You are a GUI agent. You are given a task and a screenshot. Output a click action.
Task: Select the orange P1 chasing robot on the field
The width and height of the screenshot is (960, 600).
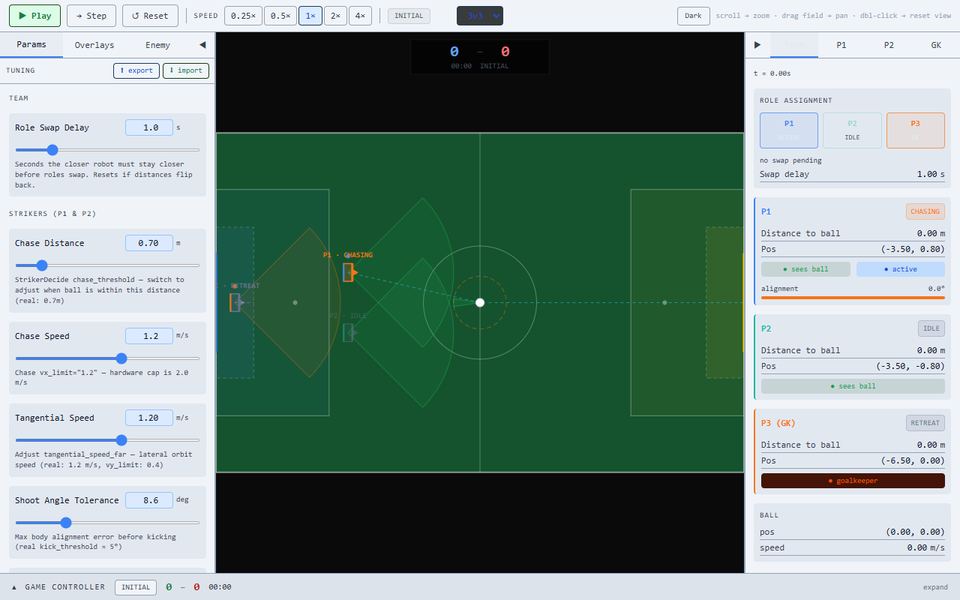click(348, 272)
